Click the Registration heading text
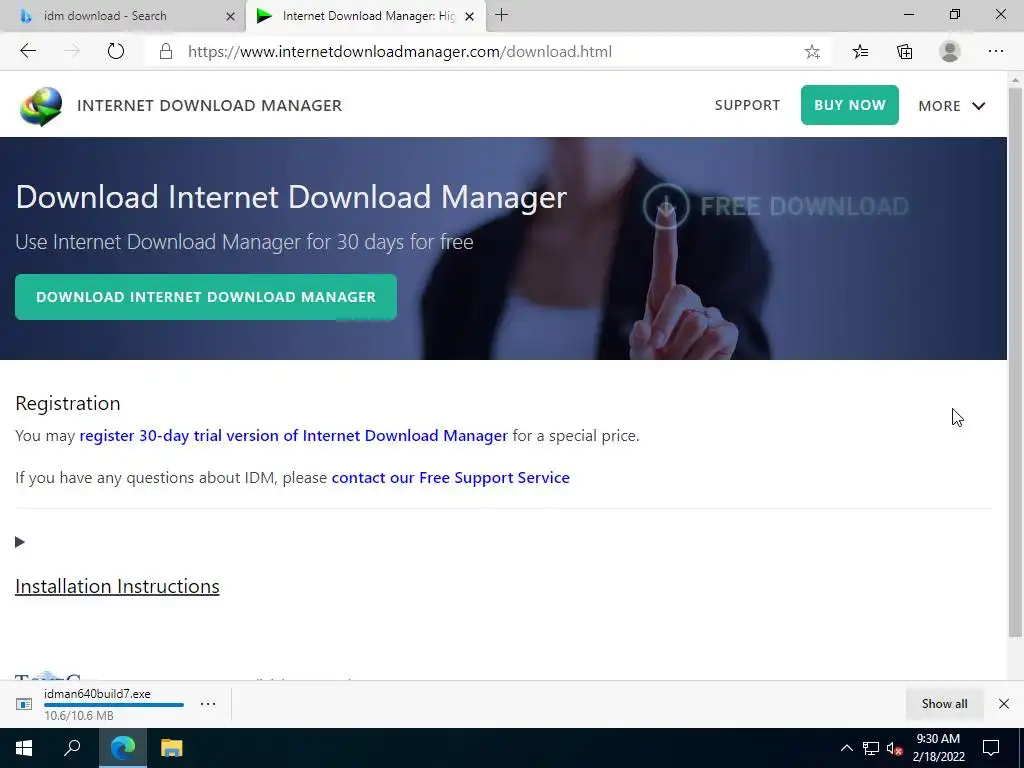The width and height of the screenshot is (1024, 768). (x=68, y=404)
